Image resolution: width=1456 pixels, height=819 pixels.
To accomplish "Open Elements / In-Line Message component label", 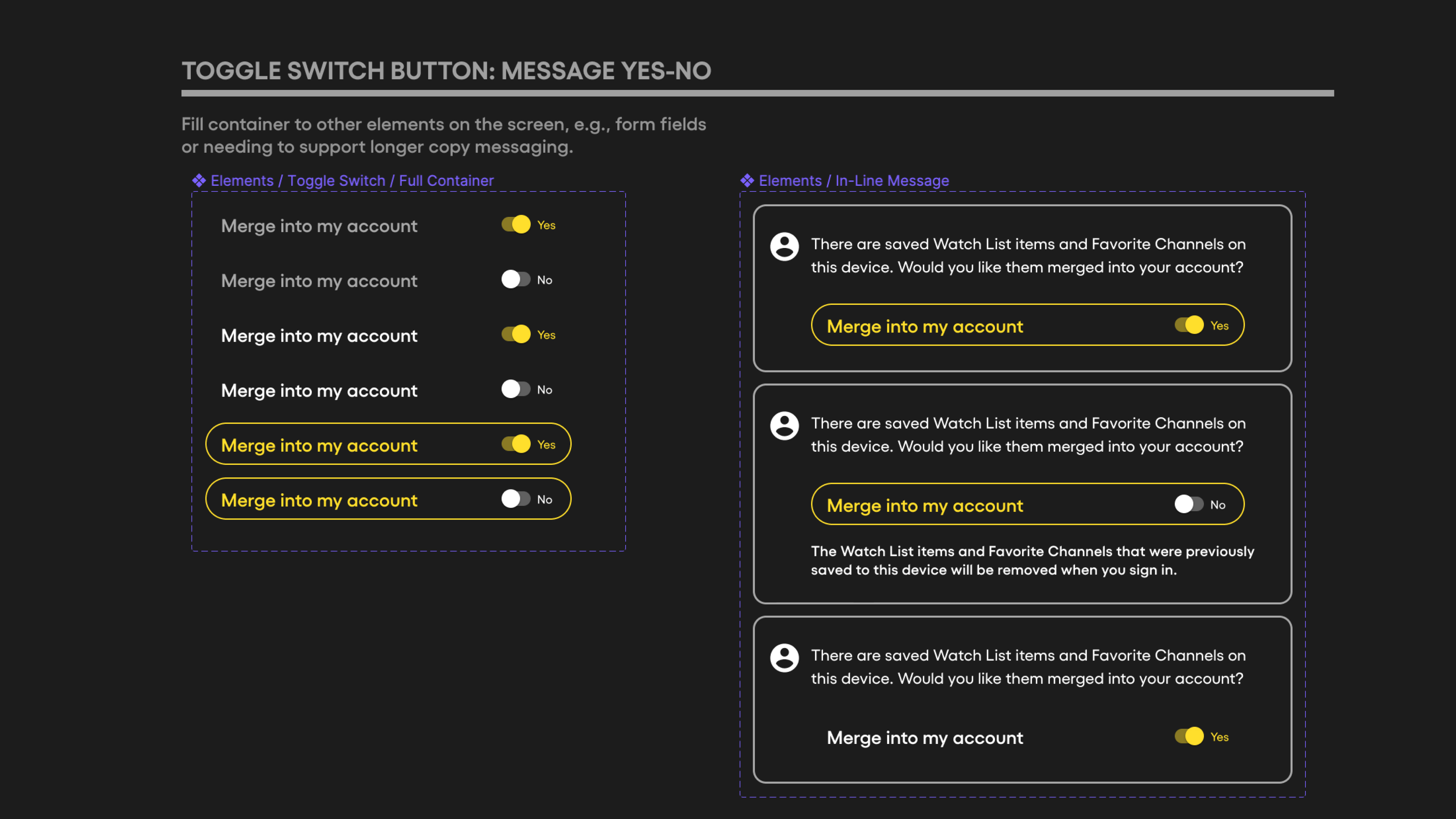I will (x=854, y=181).
